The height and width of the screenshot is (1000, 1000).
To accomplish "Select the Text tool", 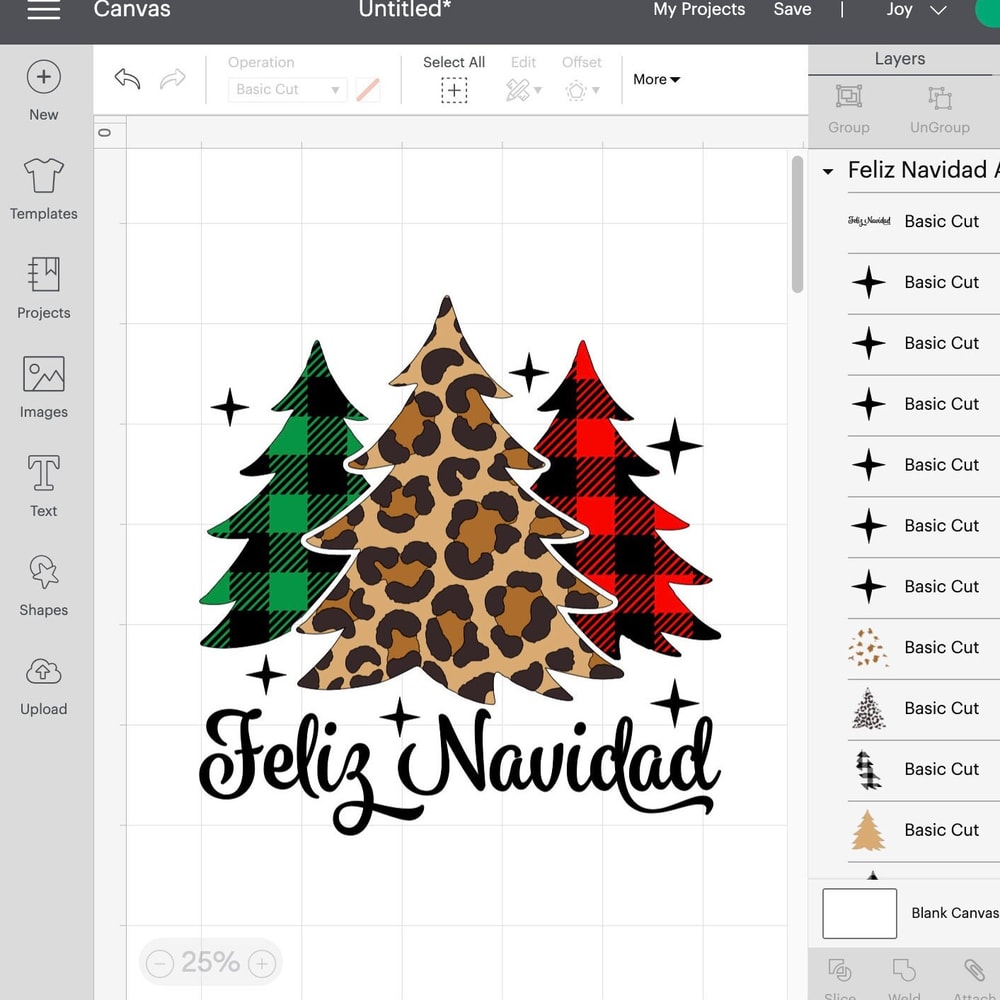I will [43, 486].
